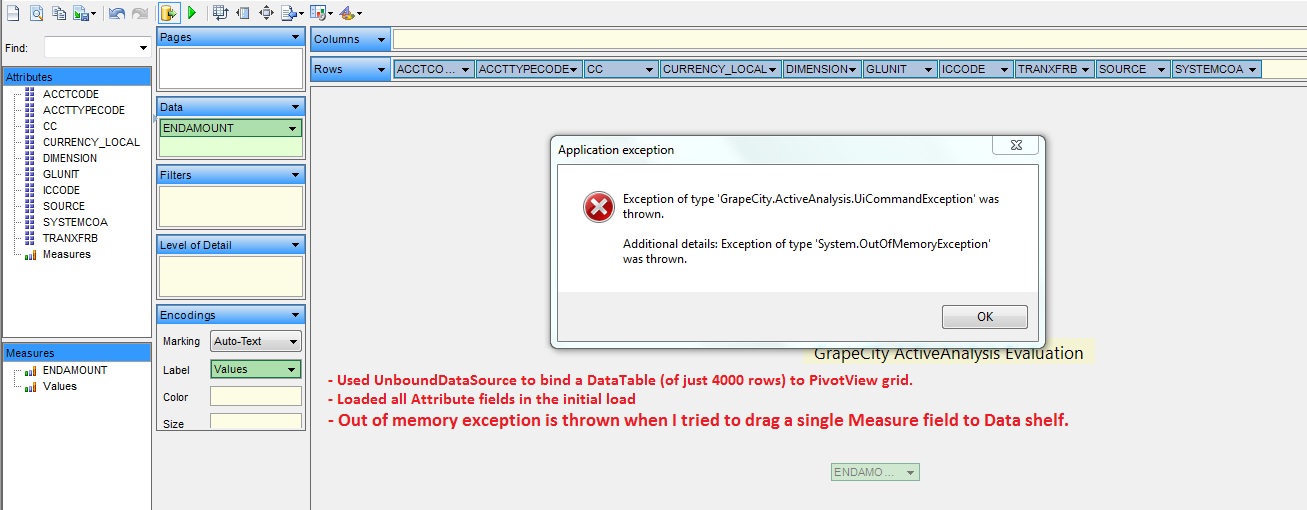1307x510 pixels.
Task: Click inside the Find text field
Action: [x=90, y=48]
